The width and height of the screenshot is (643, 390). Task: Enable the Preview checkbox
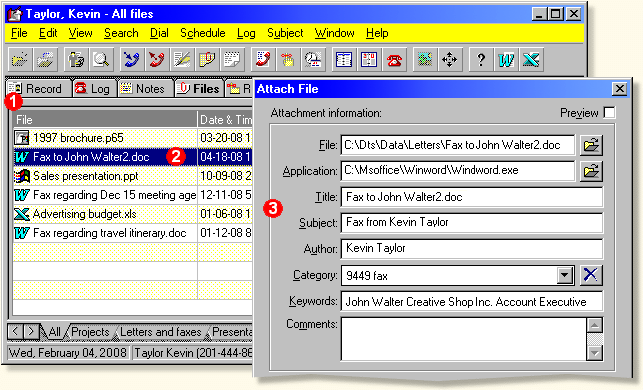pyautogui.click(x=609, y=113)
